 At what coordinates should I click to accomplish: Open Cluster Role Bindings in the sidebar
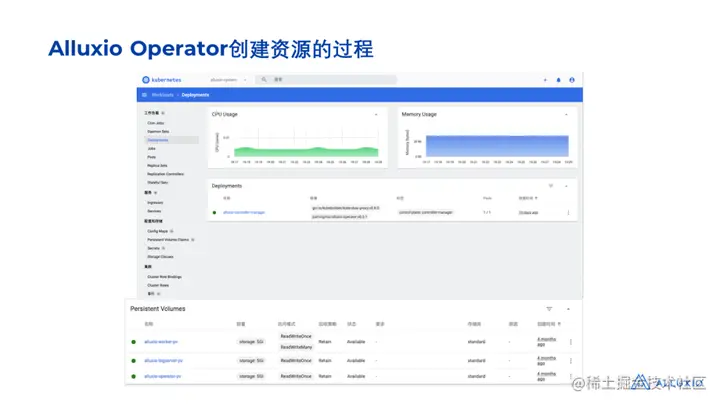click(164, 277)
